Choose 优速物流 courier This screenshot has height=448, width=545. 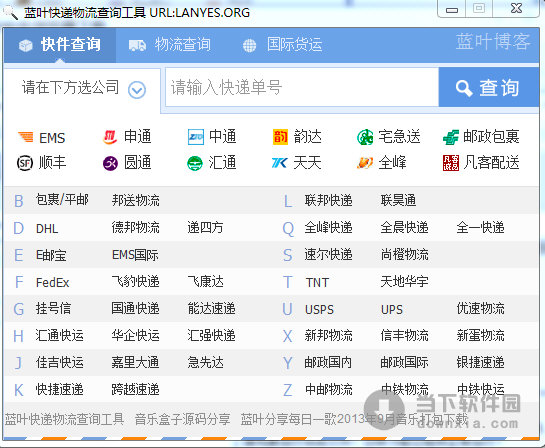tap(480, 309)
